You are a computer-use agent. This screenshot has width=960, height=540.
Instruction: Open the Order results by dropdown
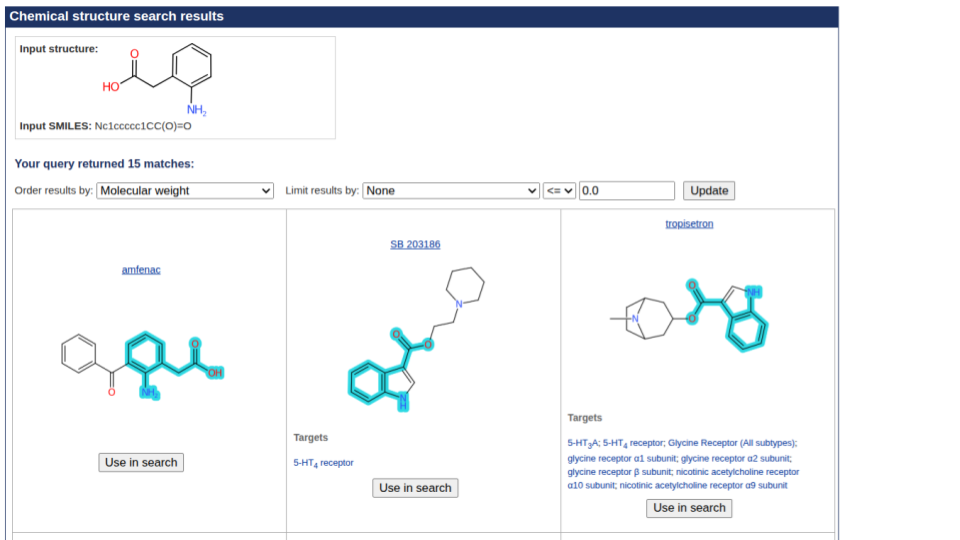pos(185,191)
